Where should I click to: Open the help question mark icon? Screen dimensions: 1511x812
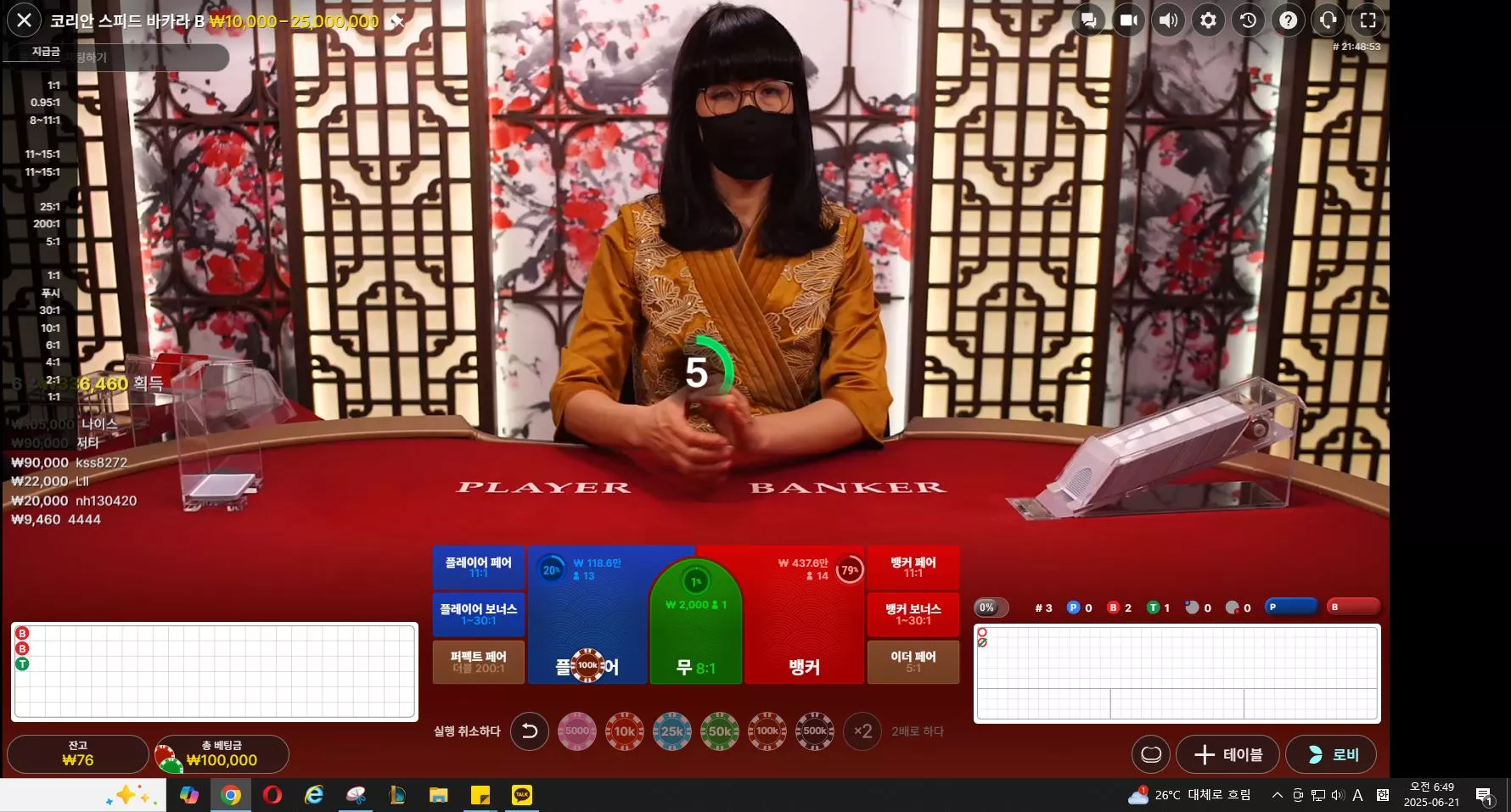(x=1289, y=20)
